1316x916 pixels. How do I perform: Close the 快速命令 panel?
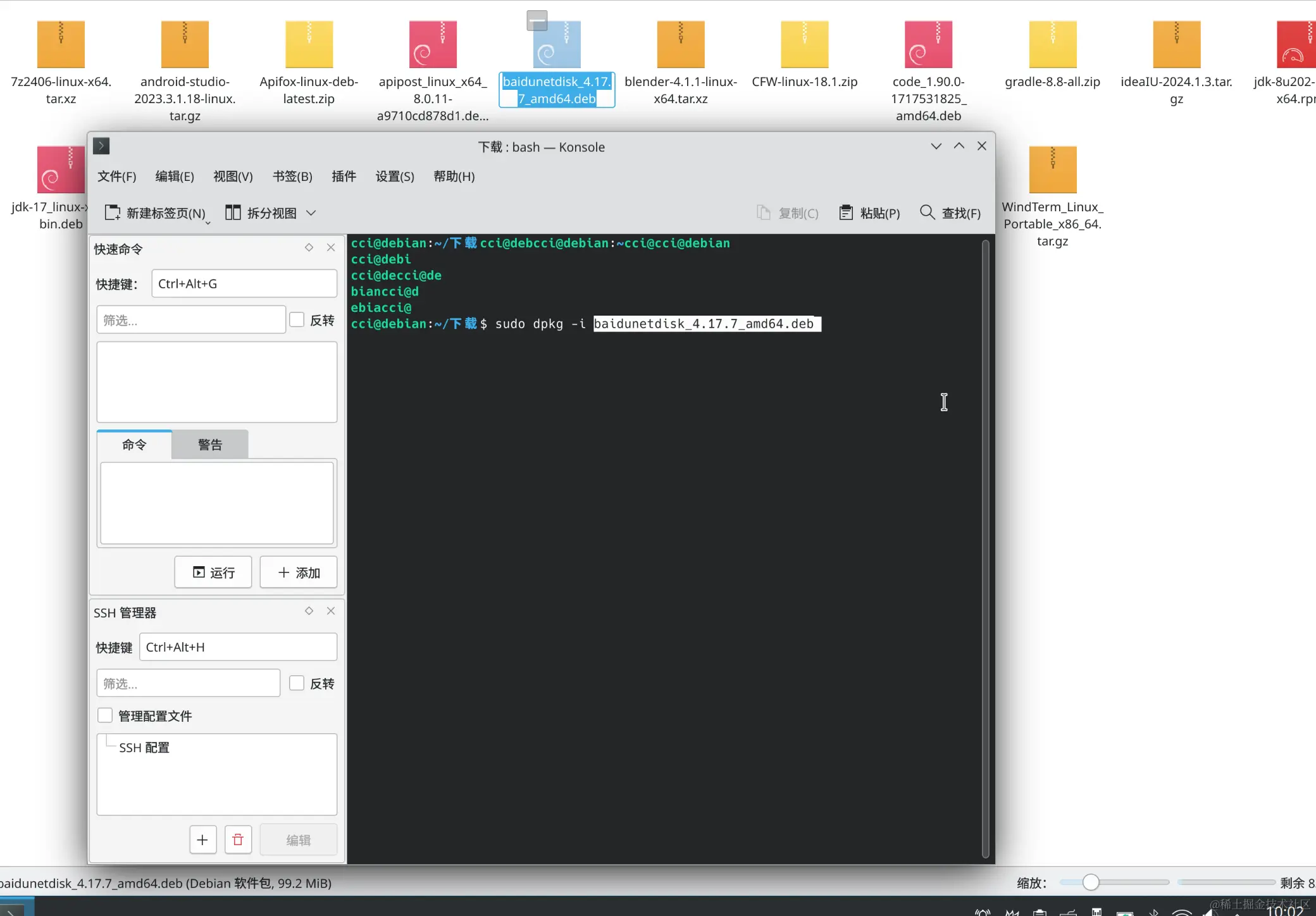point(331,247)
